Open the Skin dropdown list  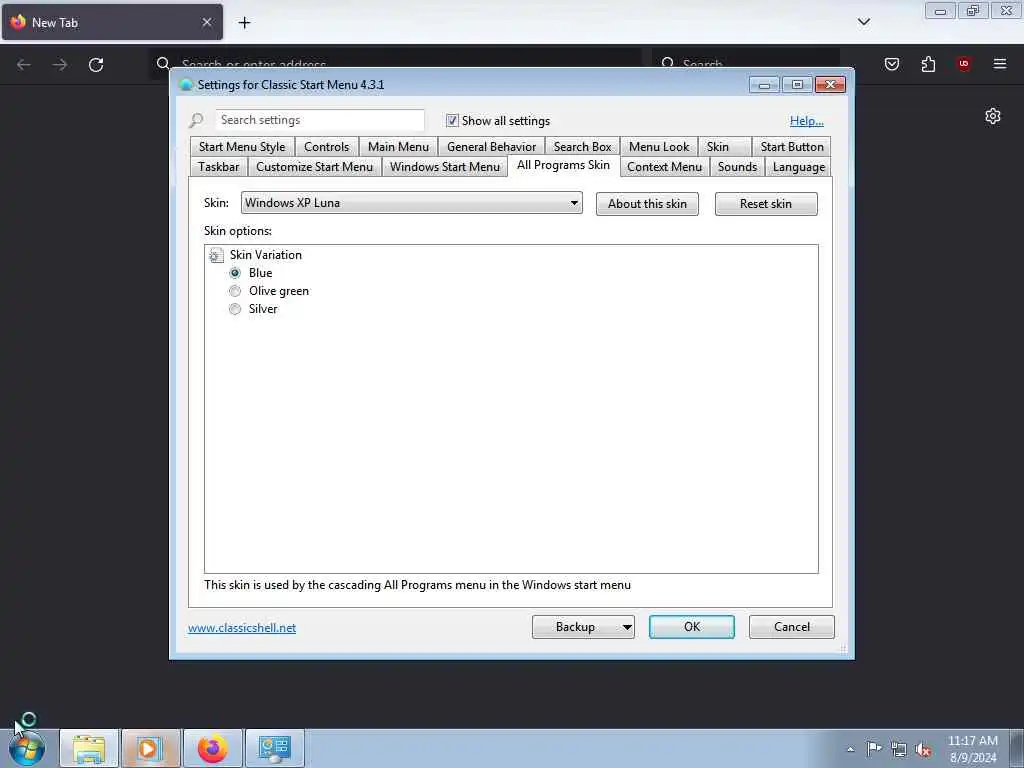[x=411, y=203]
